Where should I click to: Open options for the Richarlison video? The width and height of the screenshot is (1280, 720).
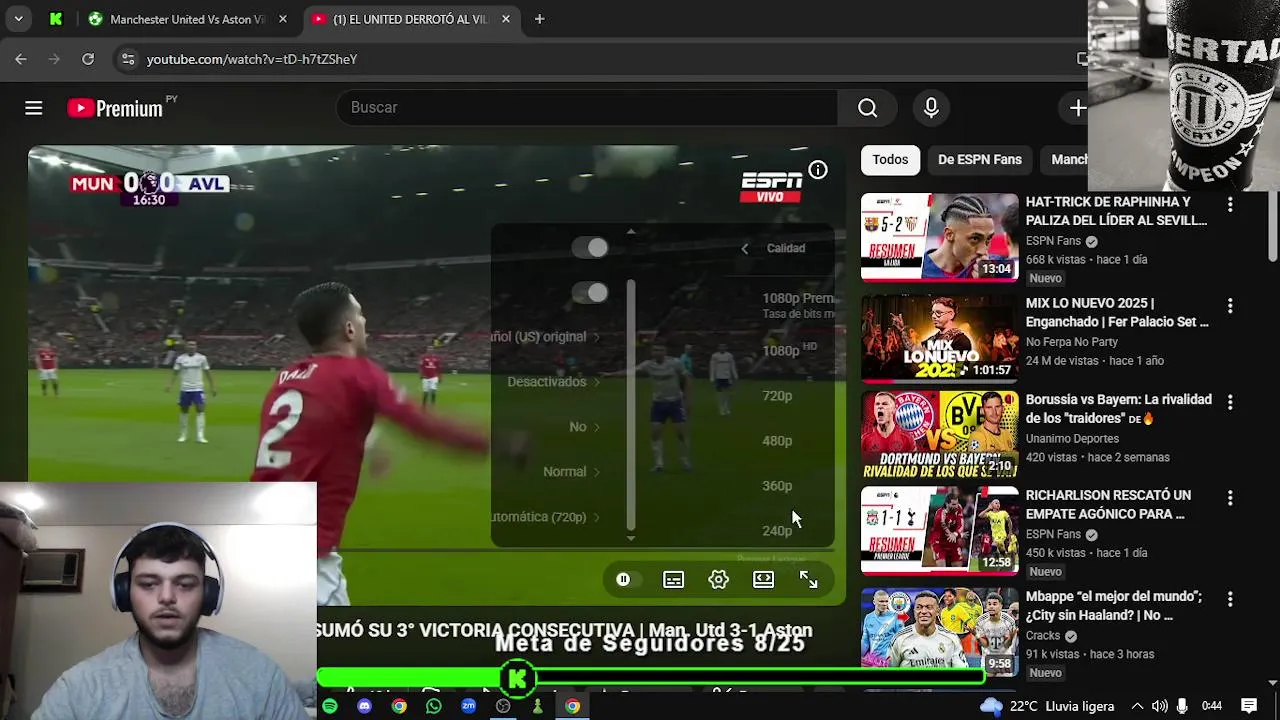(1230, 498)
